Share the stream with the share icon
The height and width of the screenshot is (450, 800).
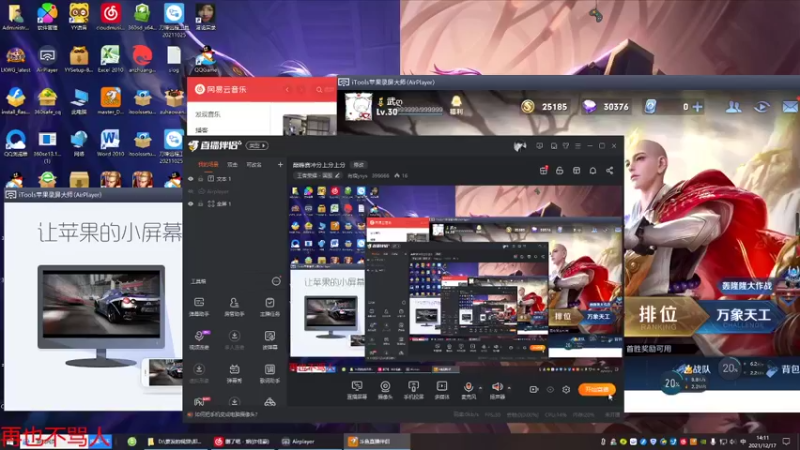[x=610, y=170]
